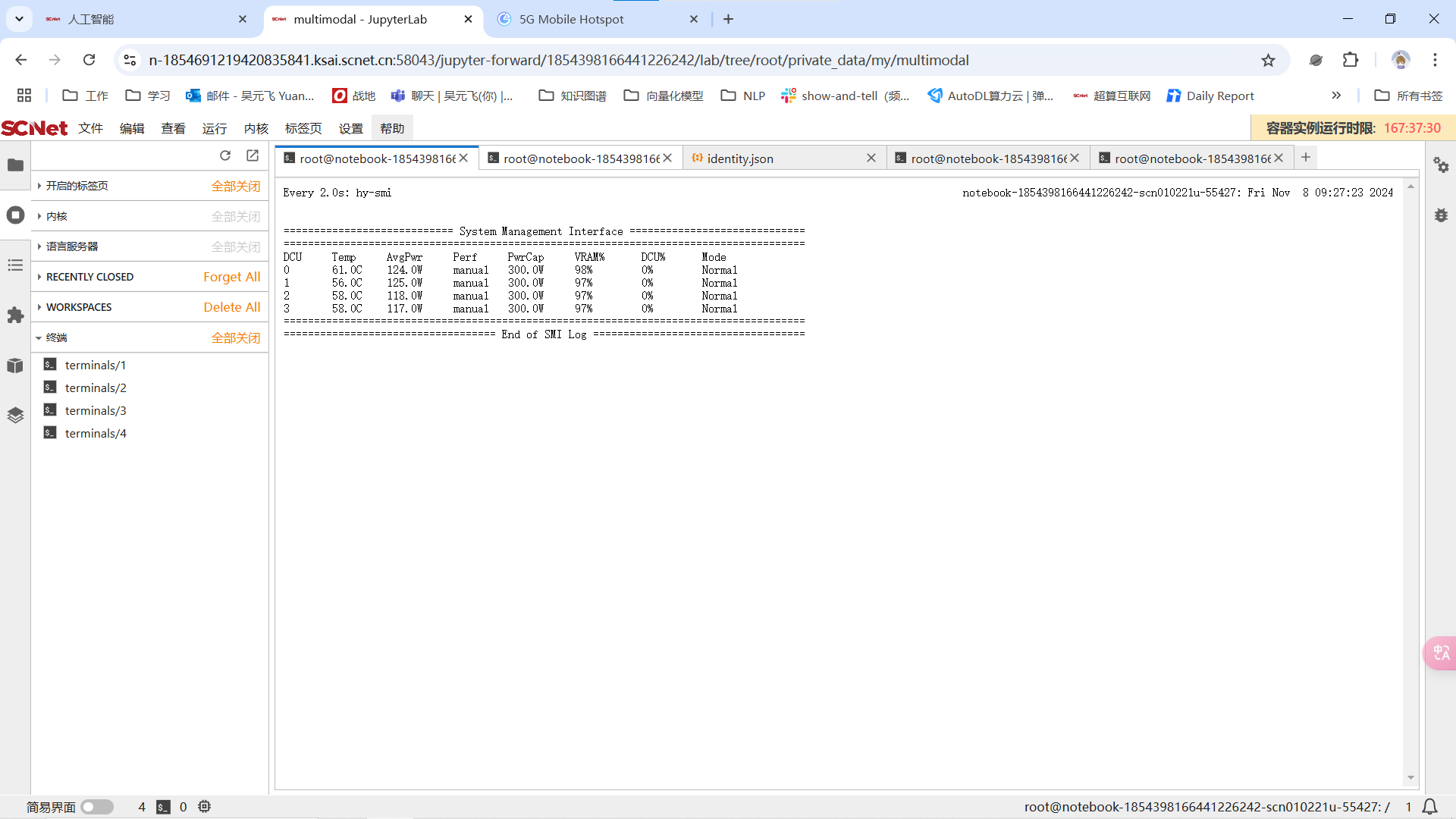
Task: Open the Daily Report bookmark
Action: pyautogui.click(x=1211, y=96)
